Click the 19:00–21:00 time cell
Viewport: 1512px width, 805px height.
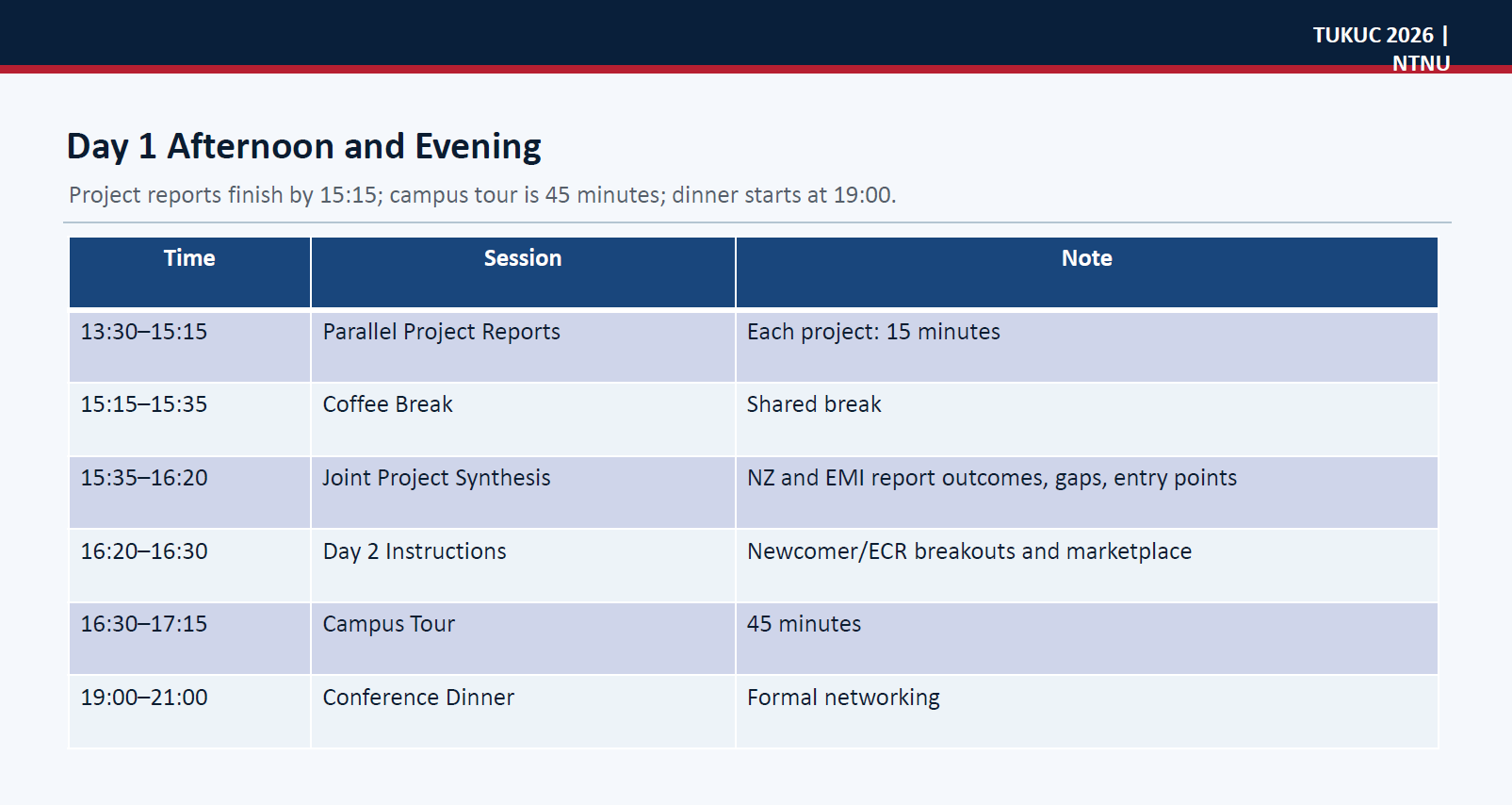point(189,712)
